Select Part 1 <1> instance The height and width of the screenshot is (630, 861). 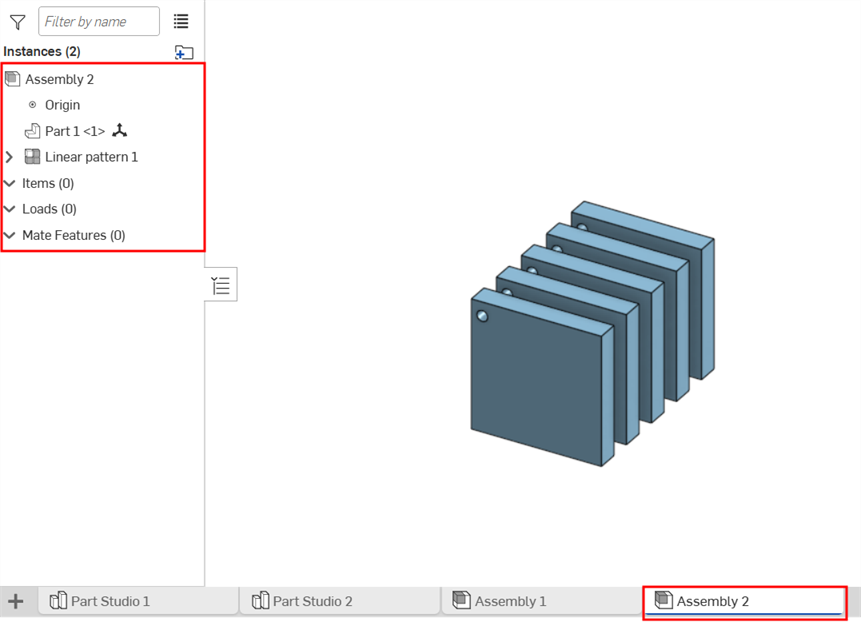75,131
